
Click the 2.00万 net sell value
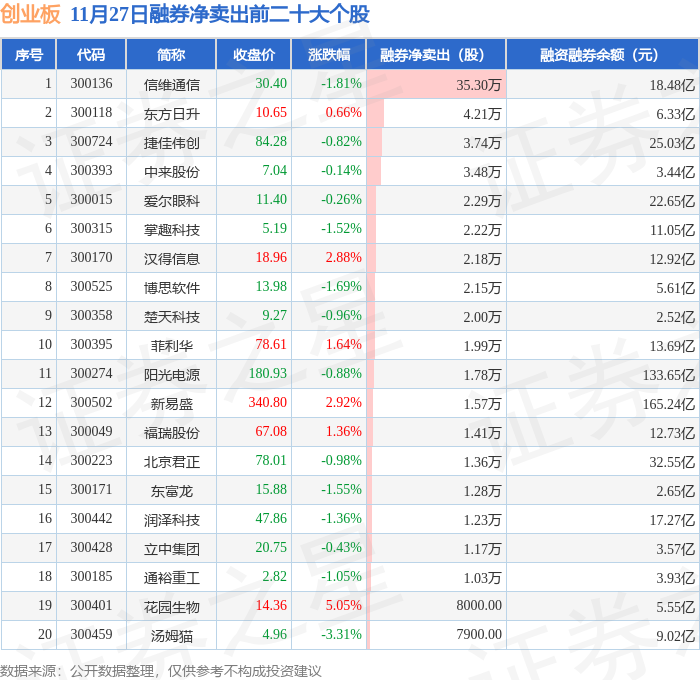(482, 317)
